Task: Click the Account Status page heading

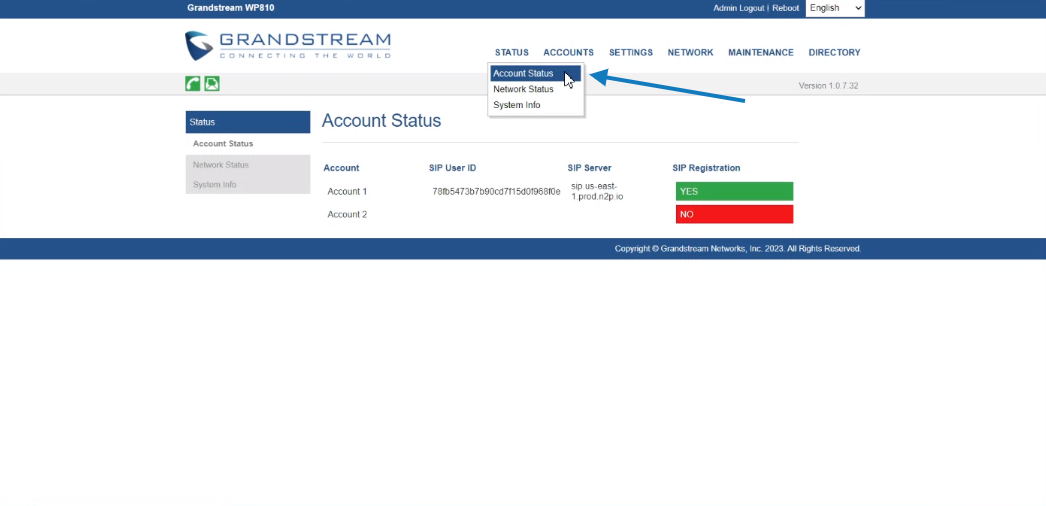Action: point(382,121)
